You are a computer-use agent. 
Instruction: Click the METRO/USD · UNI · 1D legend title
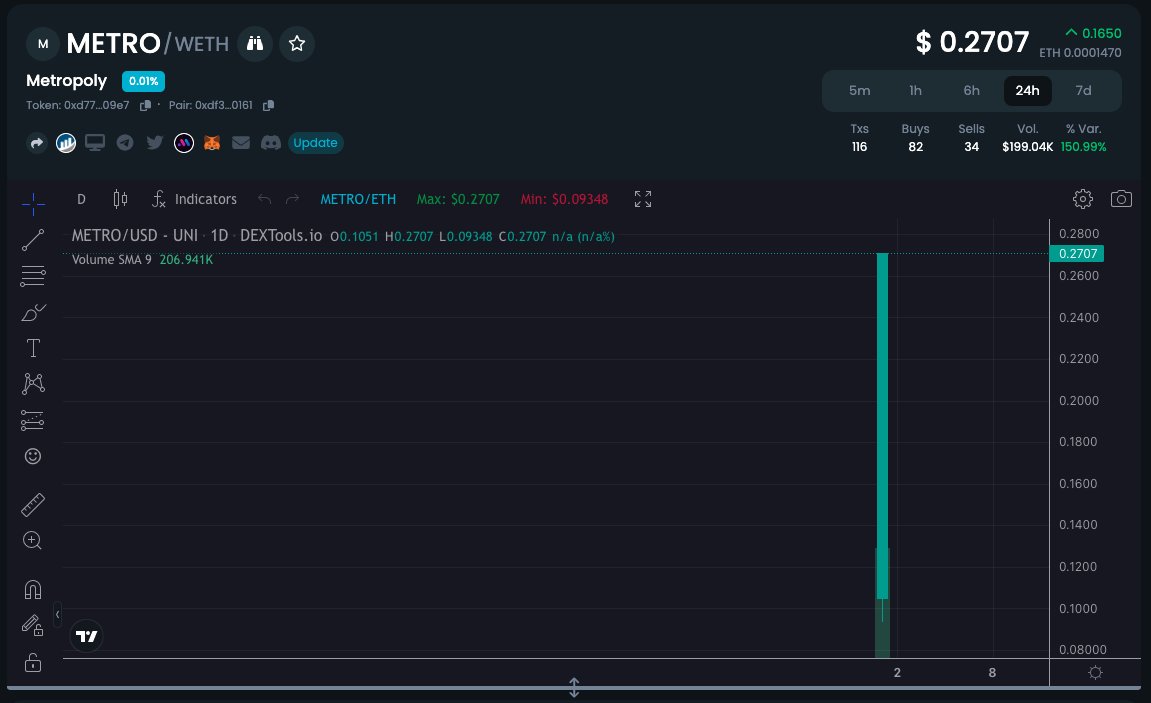click(x=197, y=236)
